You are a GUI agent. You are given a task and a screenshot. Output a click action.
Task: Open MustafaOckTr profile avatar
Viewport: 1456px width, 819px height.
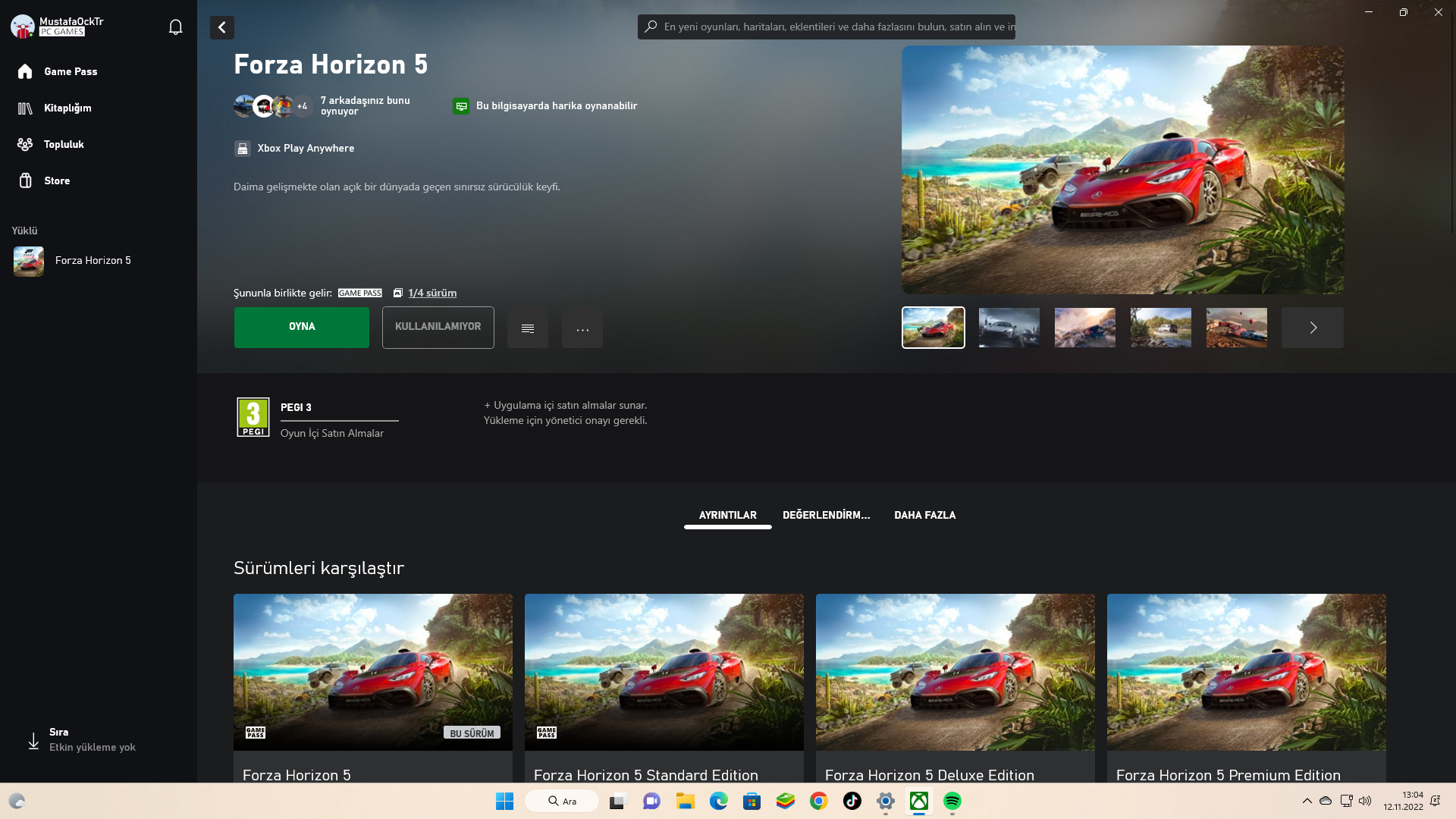[x=23, y=27]
